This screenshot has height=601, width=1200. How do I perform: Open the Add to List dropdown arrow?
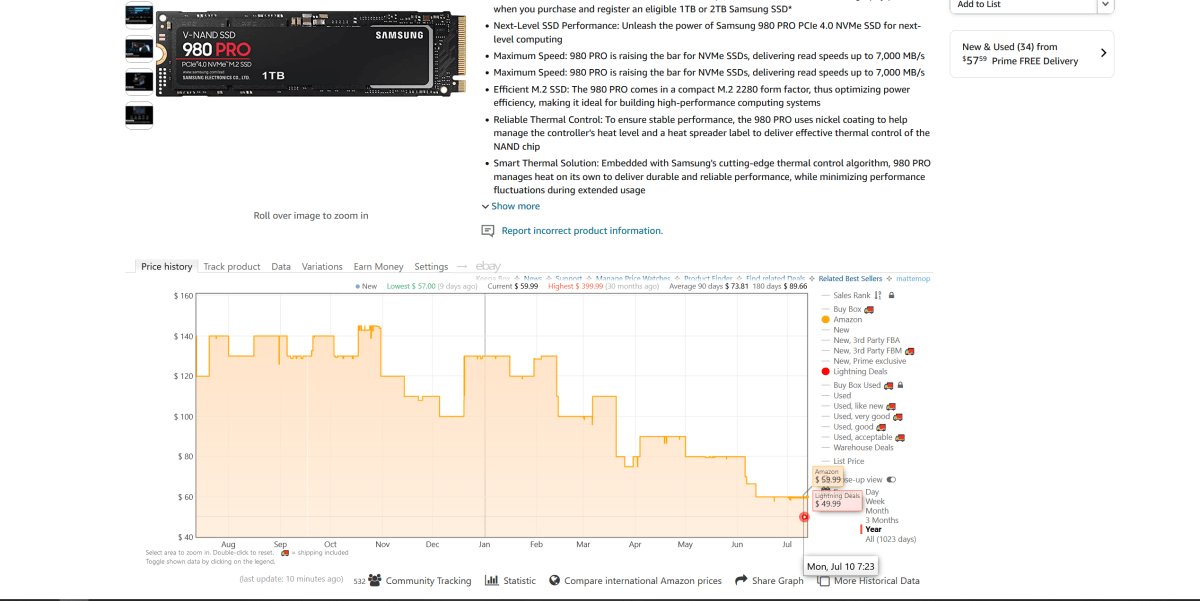(x=1105, y=5)
